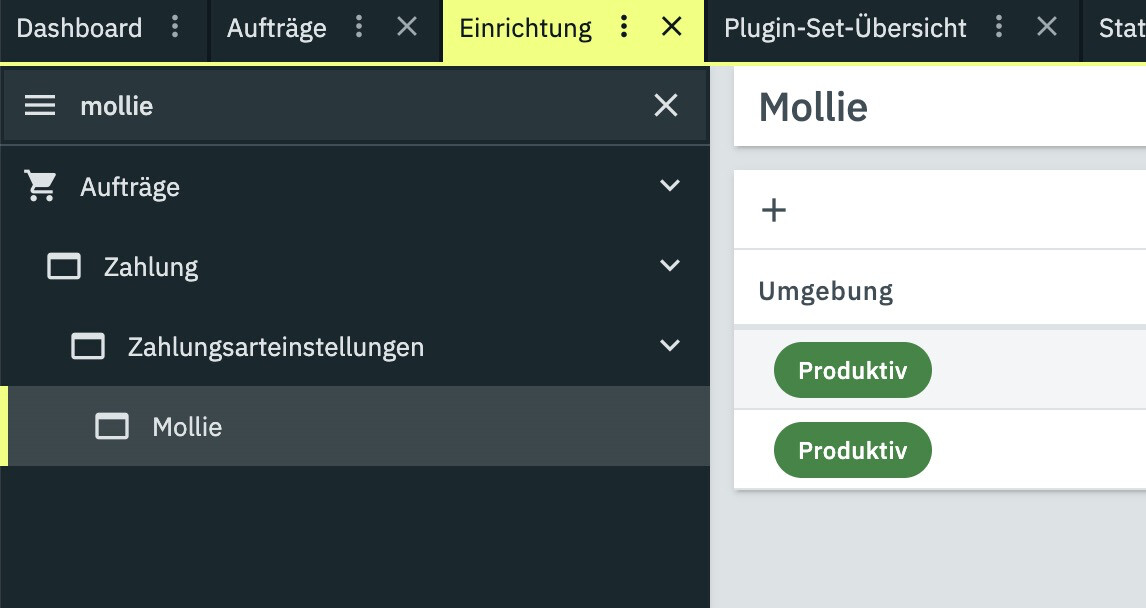Focus the mollie search input field
The image size is (1146, 608).
(358, 106)
